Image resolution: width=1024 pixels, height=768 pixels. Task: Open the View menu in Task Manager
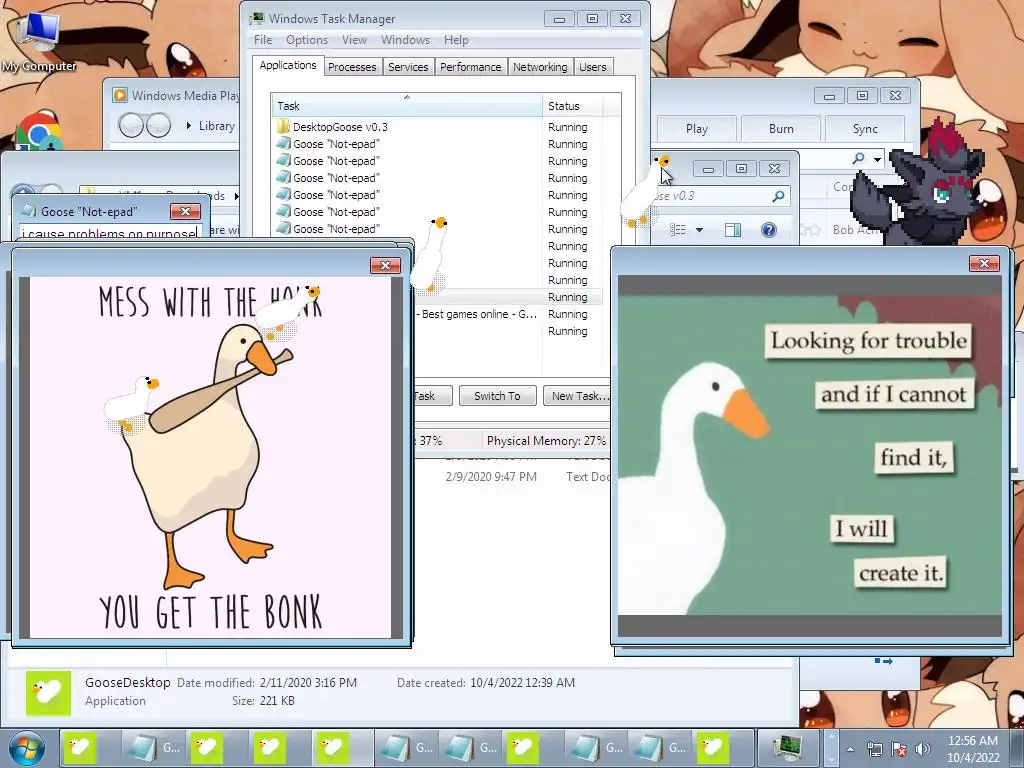pos(355,40)
